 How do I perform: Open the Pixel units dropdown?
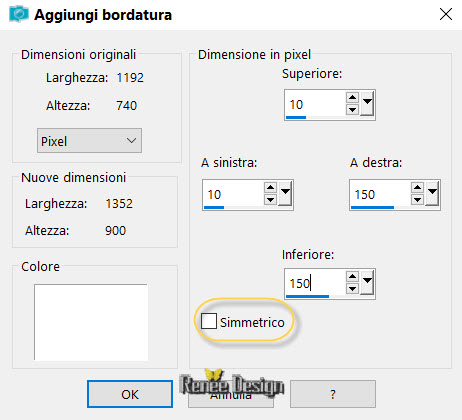[89, 141]
